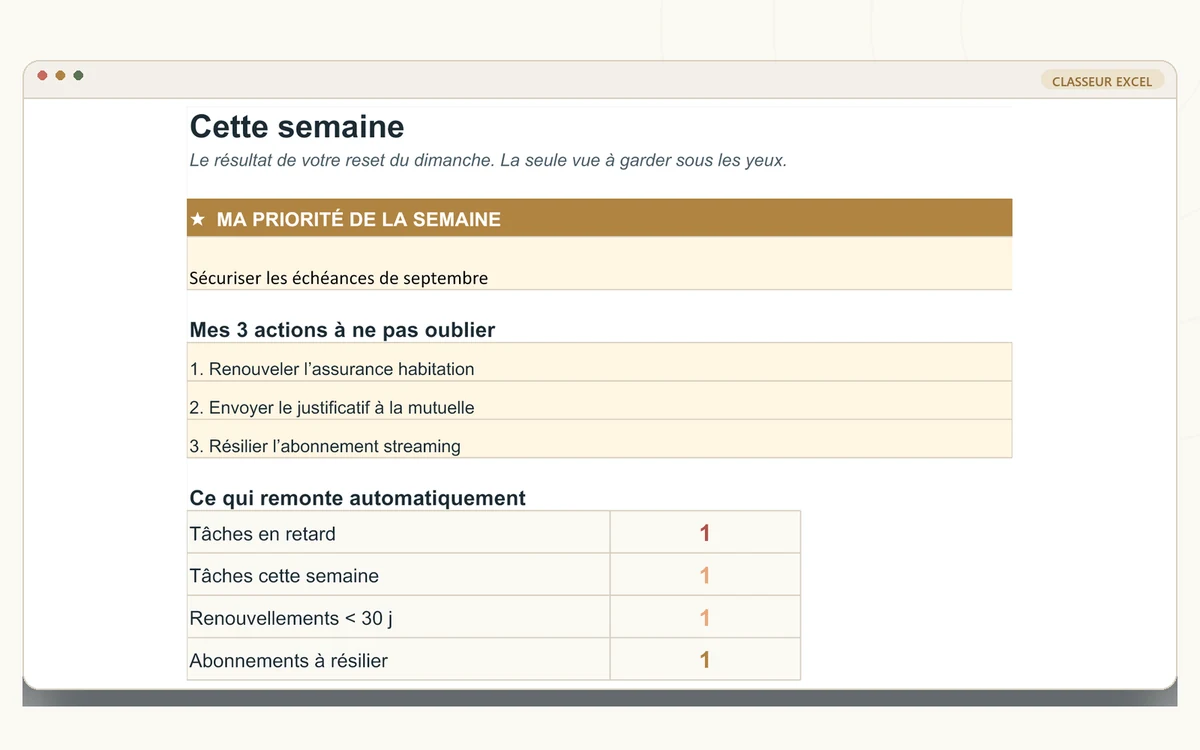Click the value next to 'Renouvellements < 30 j'
1200x750 pixels.
(x=705, y=617)
